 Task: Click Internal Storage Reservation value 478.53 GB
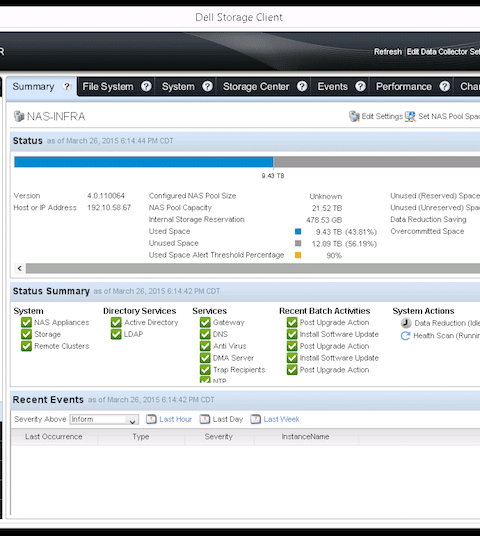(x=324, y=220)
